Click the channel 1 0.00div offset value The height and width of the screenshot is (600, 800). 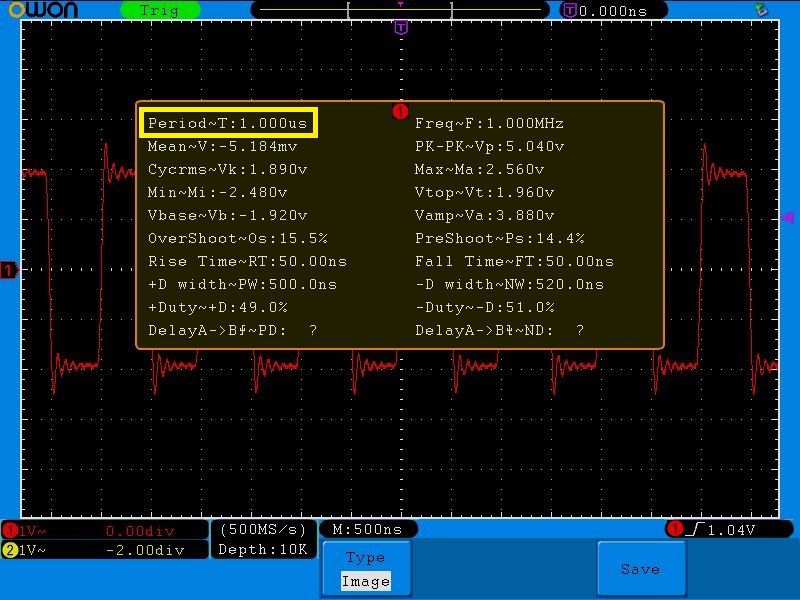[x=140, y=531]
